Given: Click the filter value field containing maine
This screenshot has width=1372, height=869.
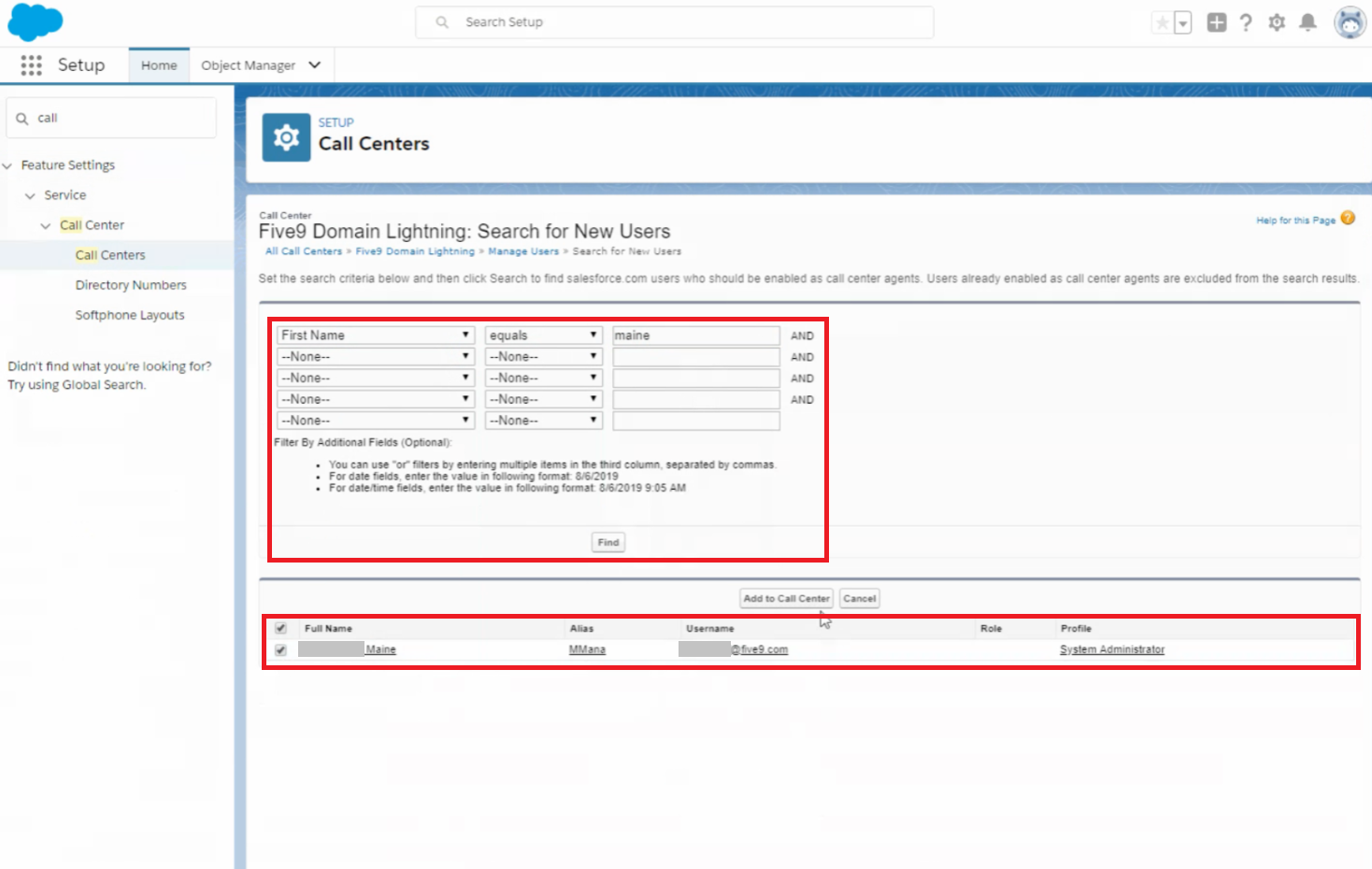Looking at the screenshot, I should (x=696, y=335).
